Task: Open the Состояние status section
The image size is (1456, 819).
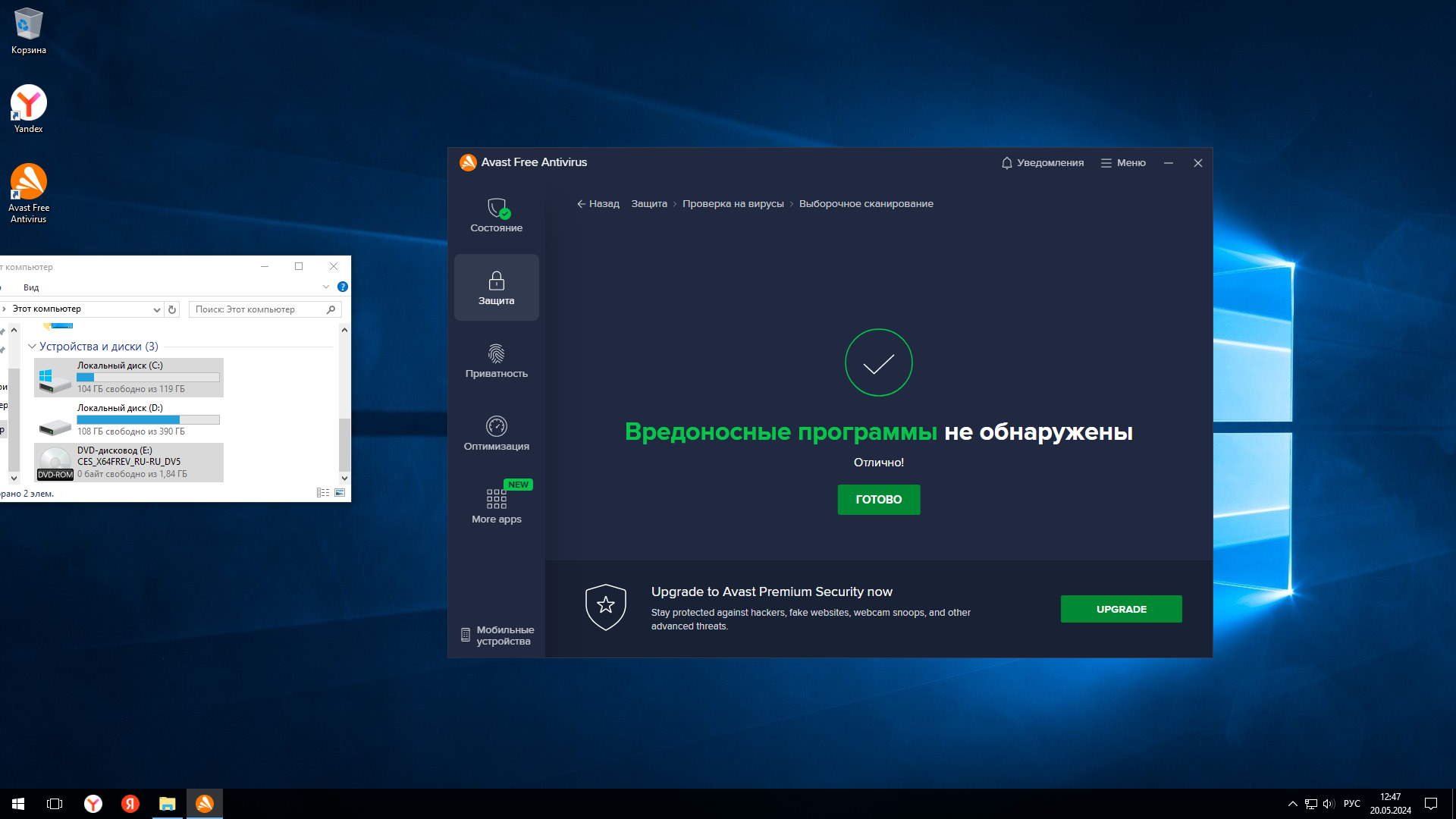Action: point(496,215)
